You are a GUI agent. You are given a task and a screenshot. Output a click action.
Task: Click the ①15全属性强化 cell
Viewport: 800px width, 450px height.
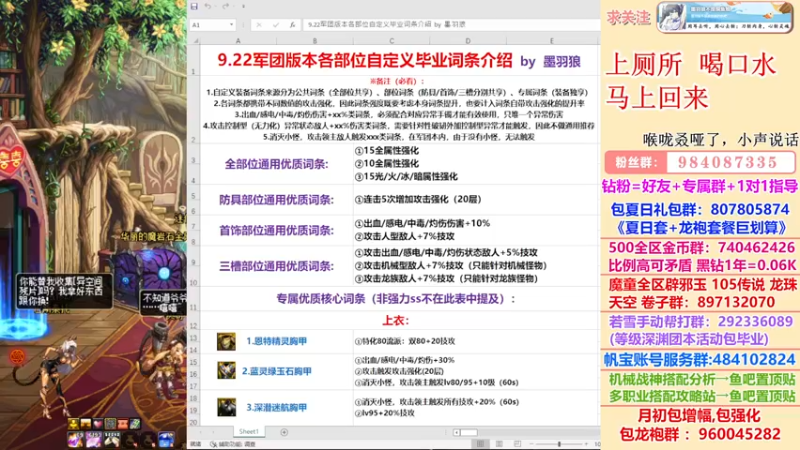click(387, 151)
